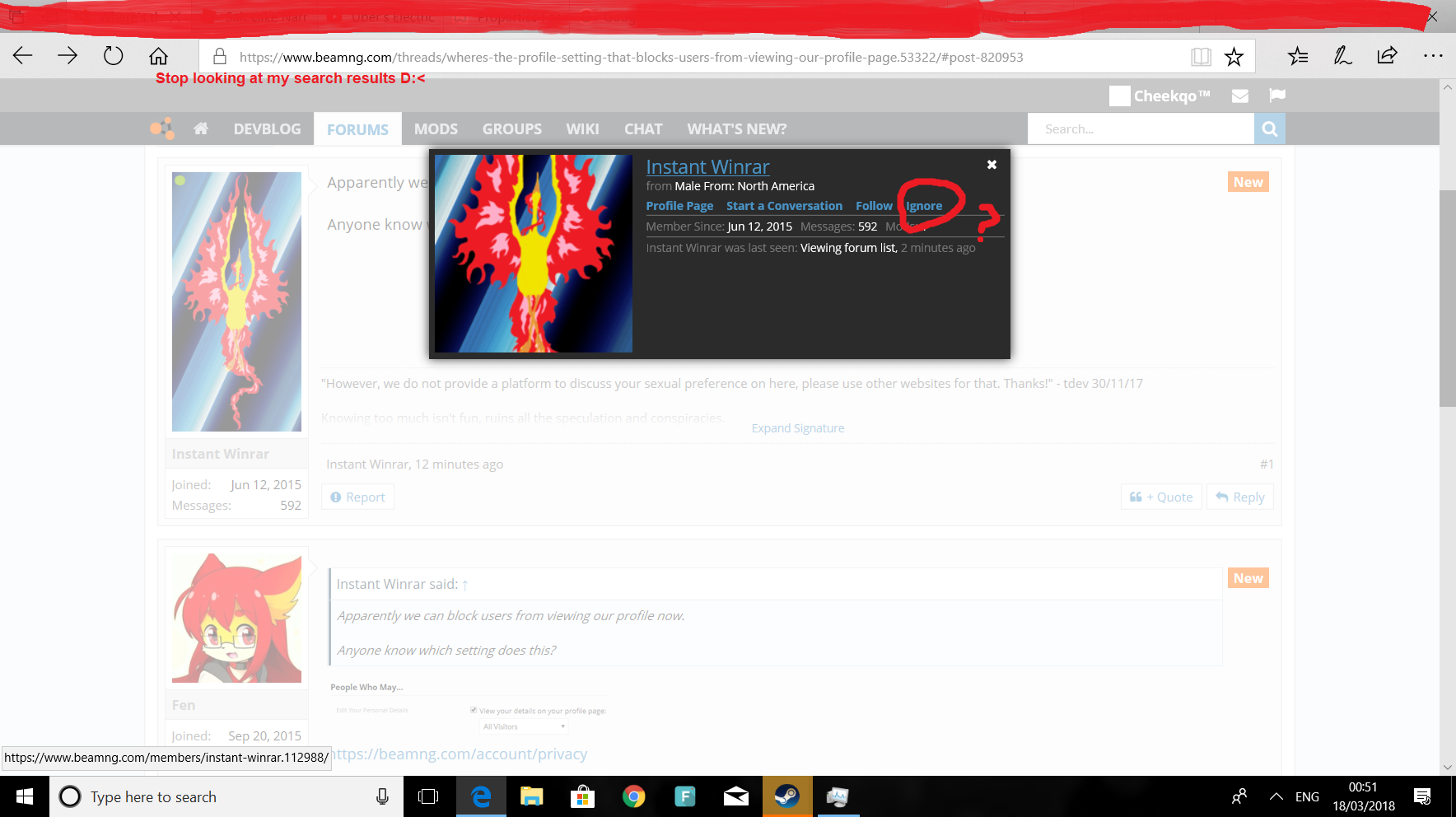Follow Instant Winrar via Follow link
The image size is (1456, 817).
pos(874,206)
